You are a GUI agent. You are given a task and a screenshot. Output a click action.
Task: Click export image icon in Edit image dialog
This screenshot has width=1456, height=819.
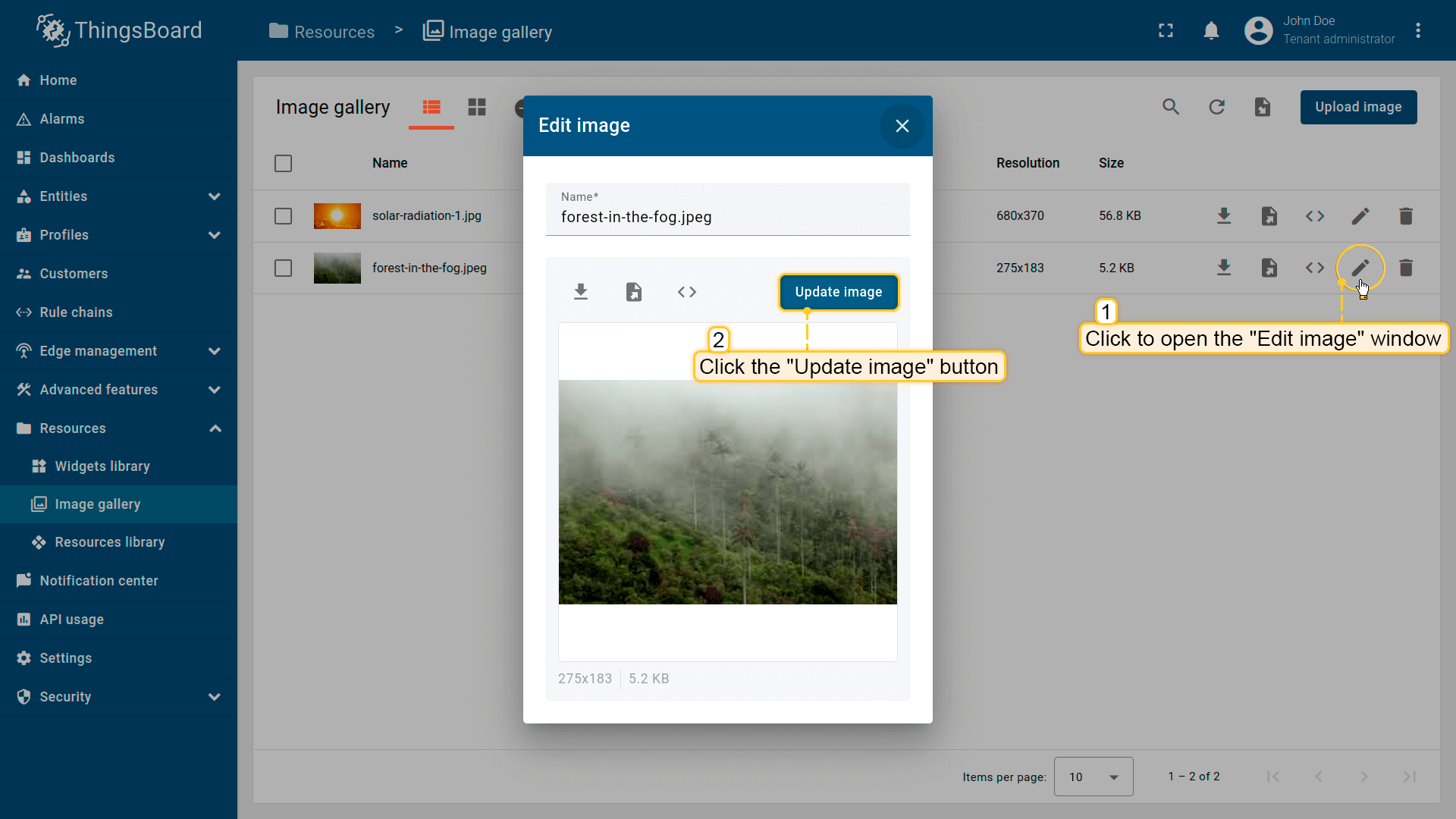pos(634,292)
